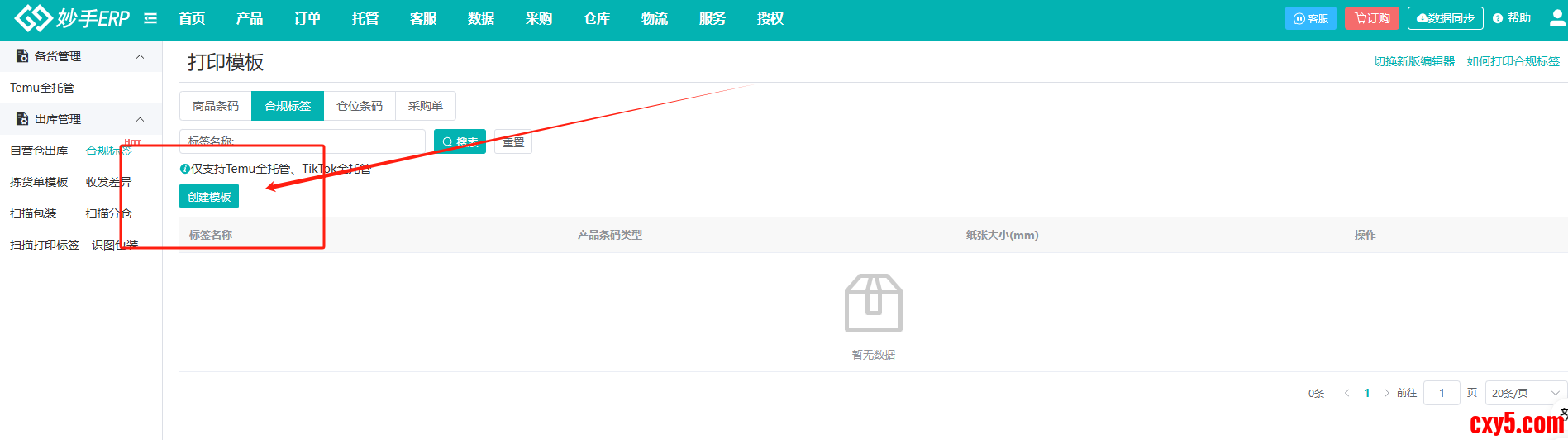Click the 操作 column header
Viewport: 1568px width, 440px height.
click(1365, 235)
